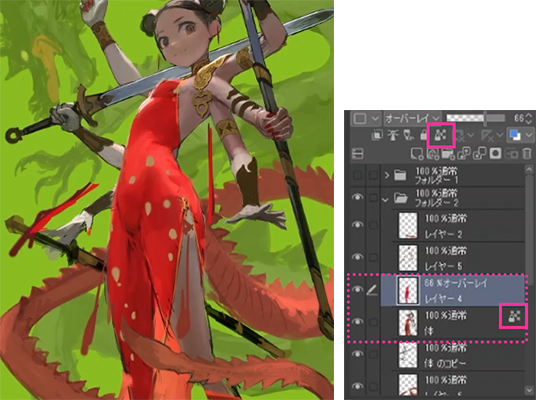536x400 pixels.
Task: Hide レイヤー 2 using its eye icon
Action: [x=358, y=225]
